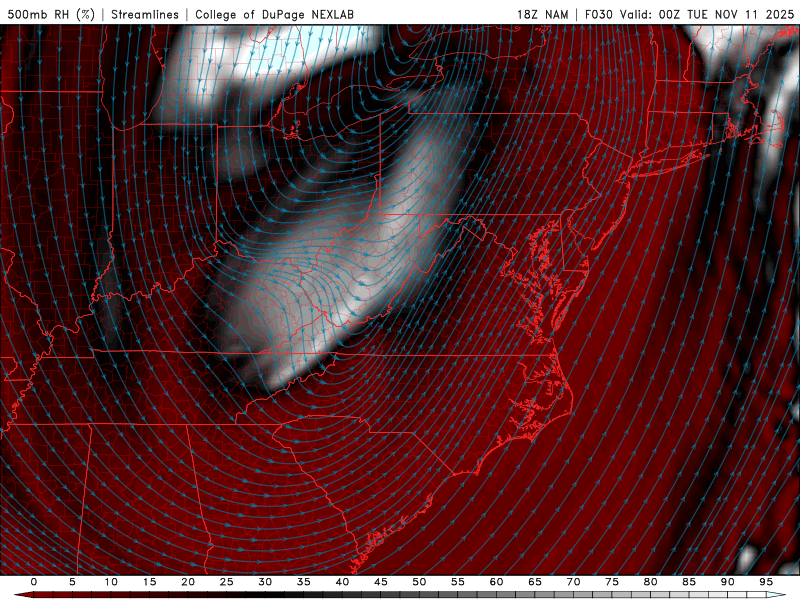
Task: Click the colorbar label "40"
Action: [342, 582]
